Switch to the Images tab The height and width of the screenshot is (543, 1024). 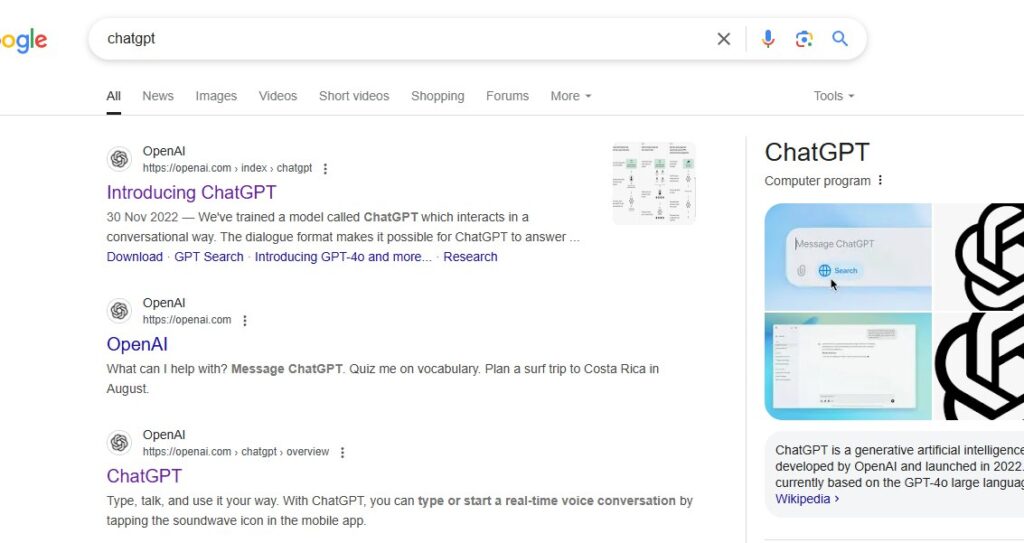click(216, 96)
